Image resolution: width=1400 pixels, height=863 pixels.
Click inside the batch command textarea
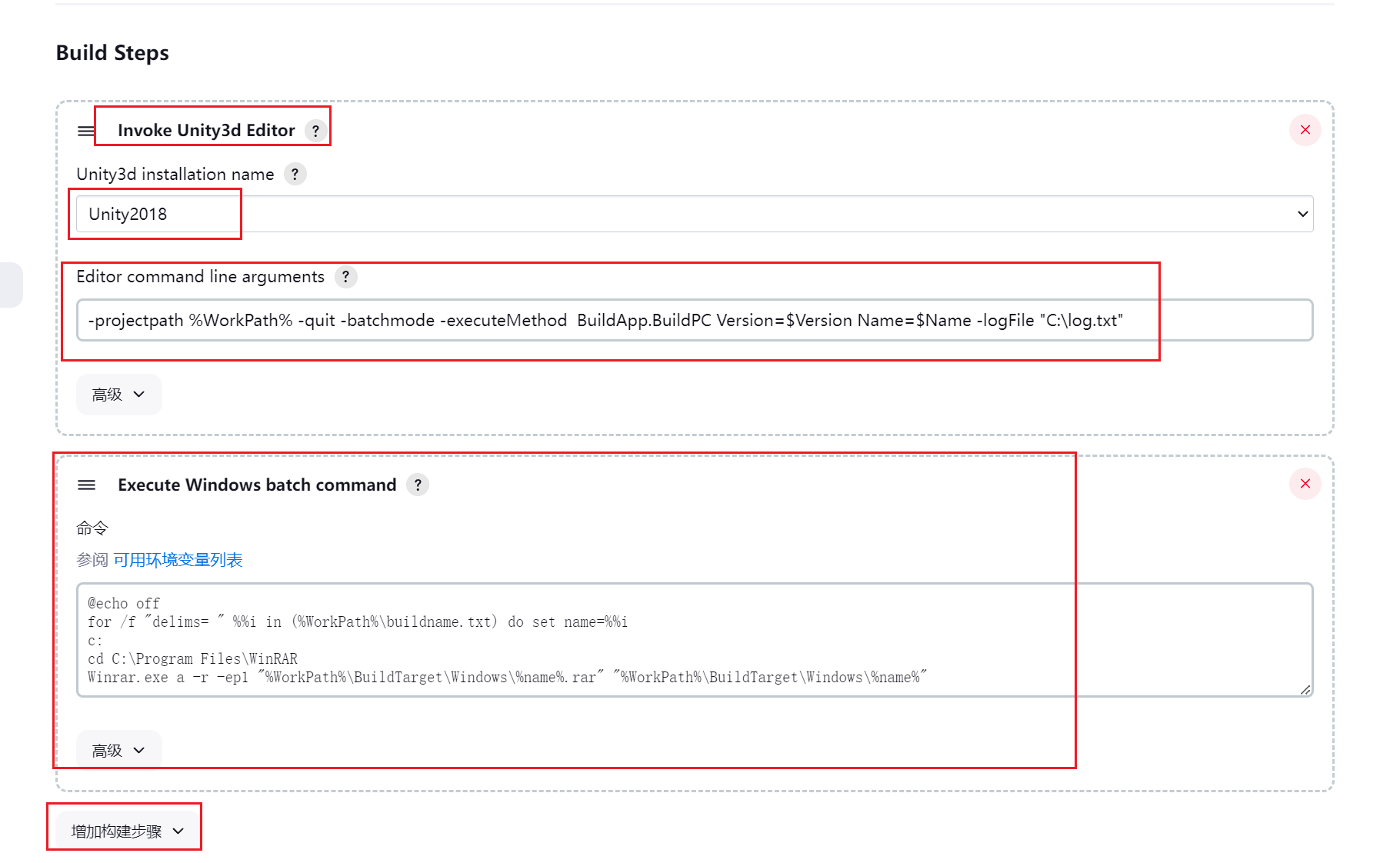tap(695, 640)
